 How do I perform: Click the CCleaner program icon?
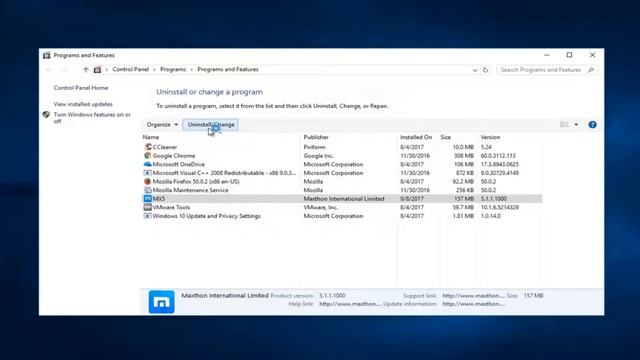(148, 147)
